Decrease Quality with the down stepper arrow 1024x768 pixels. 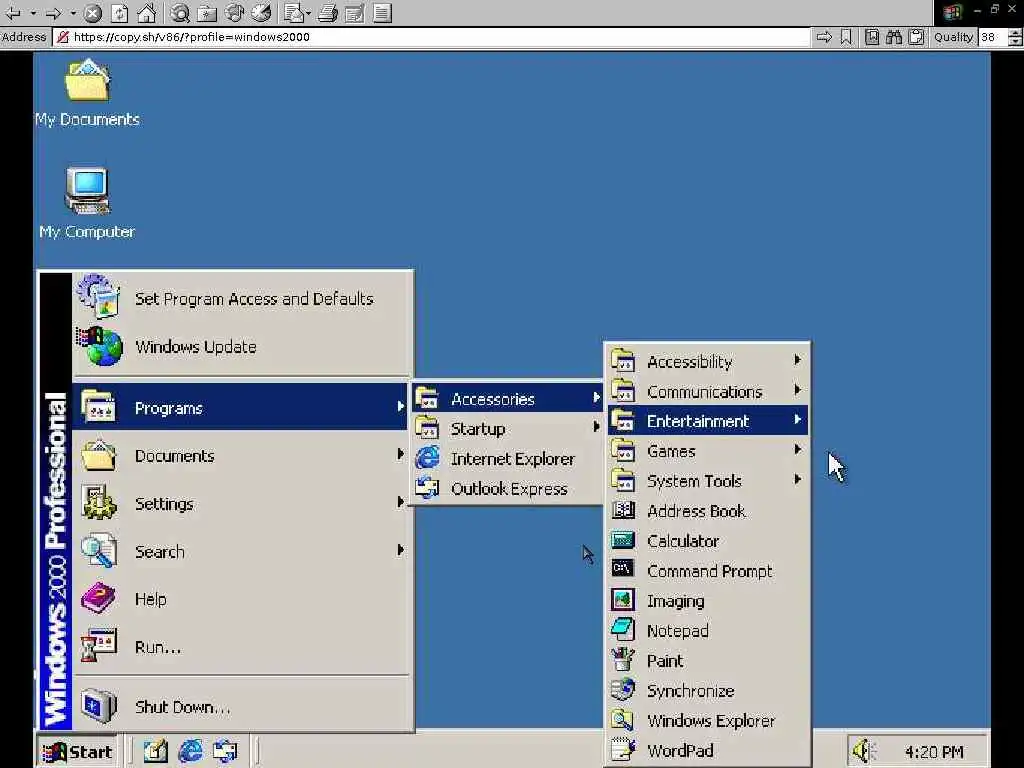(1015, 42)
